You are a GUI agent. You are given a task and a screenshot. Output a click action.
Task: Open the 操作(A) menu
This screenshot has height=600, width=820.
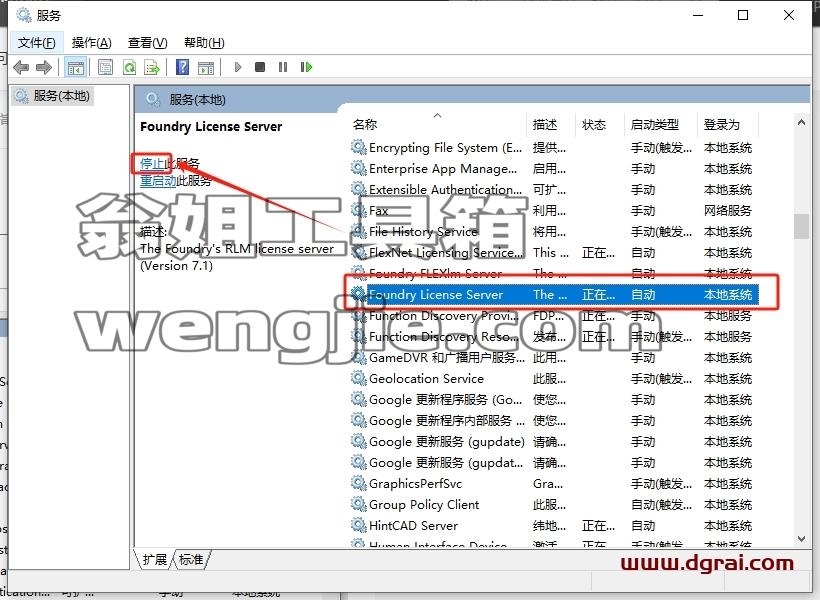(x=92, y=42)
